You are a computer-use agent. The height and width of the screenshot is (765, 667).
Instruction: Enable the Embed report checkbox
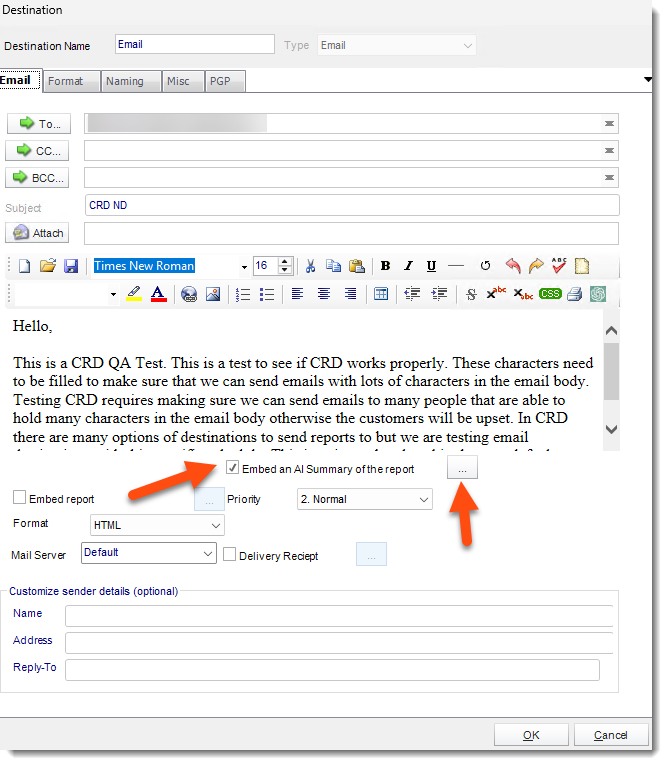tap(20, 498)
